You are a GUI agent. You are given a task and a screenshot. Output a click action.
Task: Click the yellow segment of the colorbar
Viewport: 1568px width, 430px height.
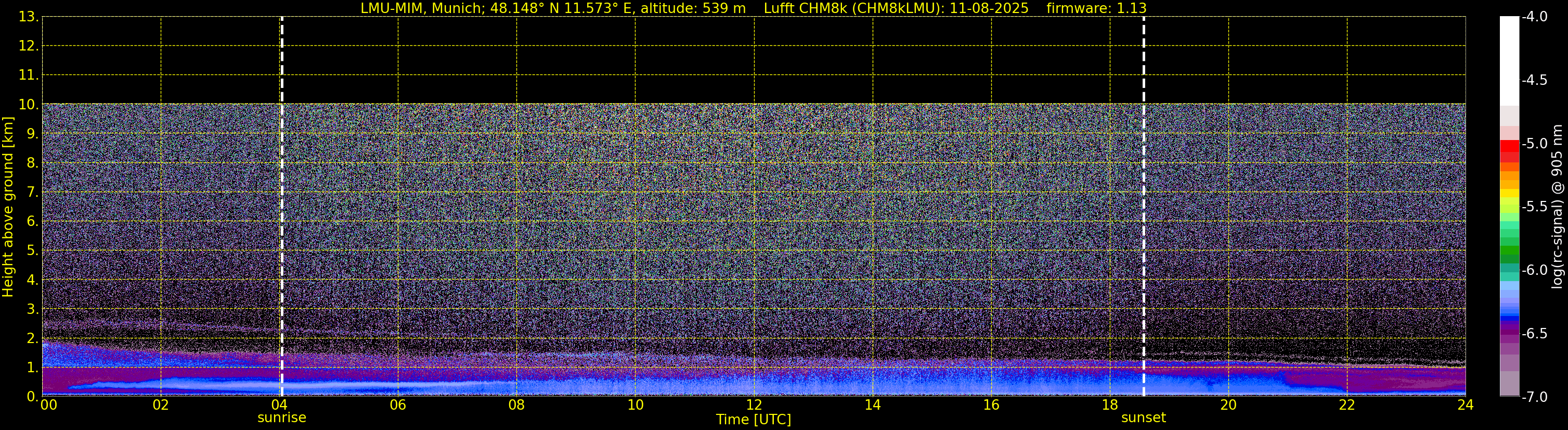point(1510,194)
